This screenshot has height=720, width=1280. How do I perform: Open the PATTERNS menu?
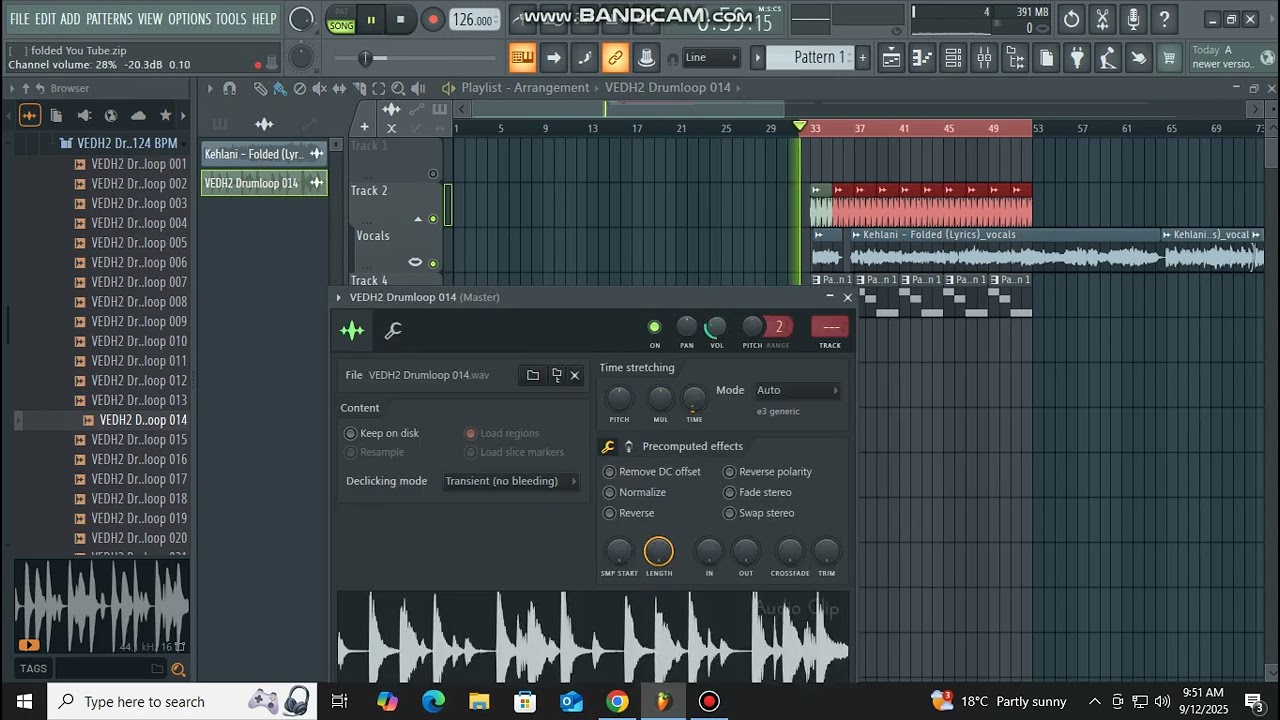[109, 19]
